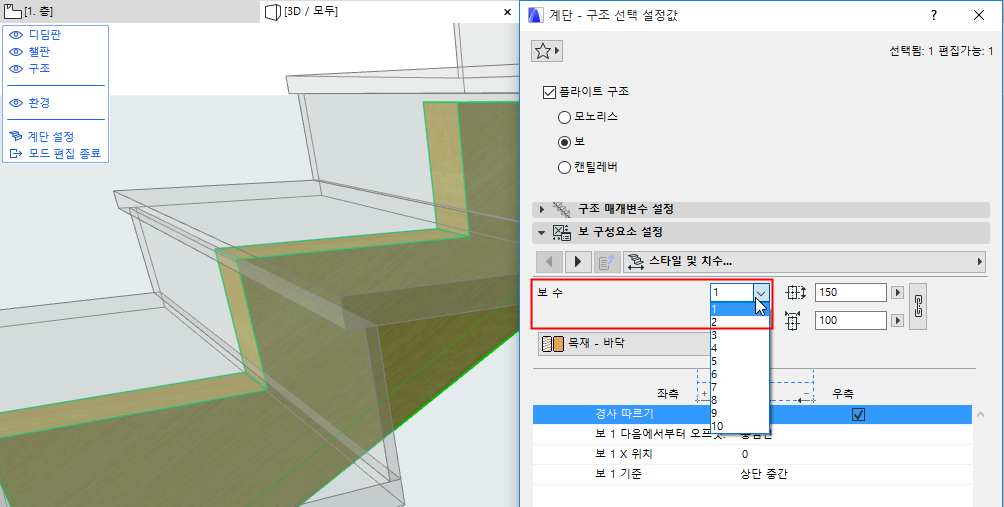Image resolution: width=1004 pixels, height=507 pixels.
Task: Open the favorites star button
Action: tap(546, 52)
